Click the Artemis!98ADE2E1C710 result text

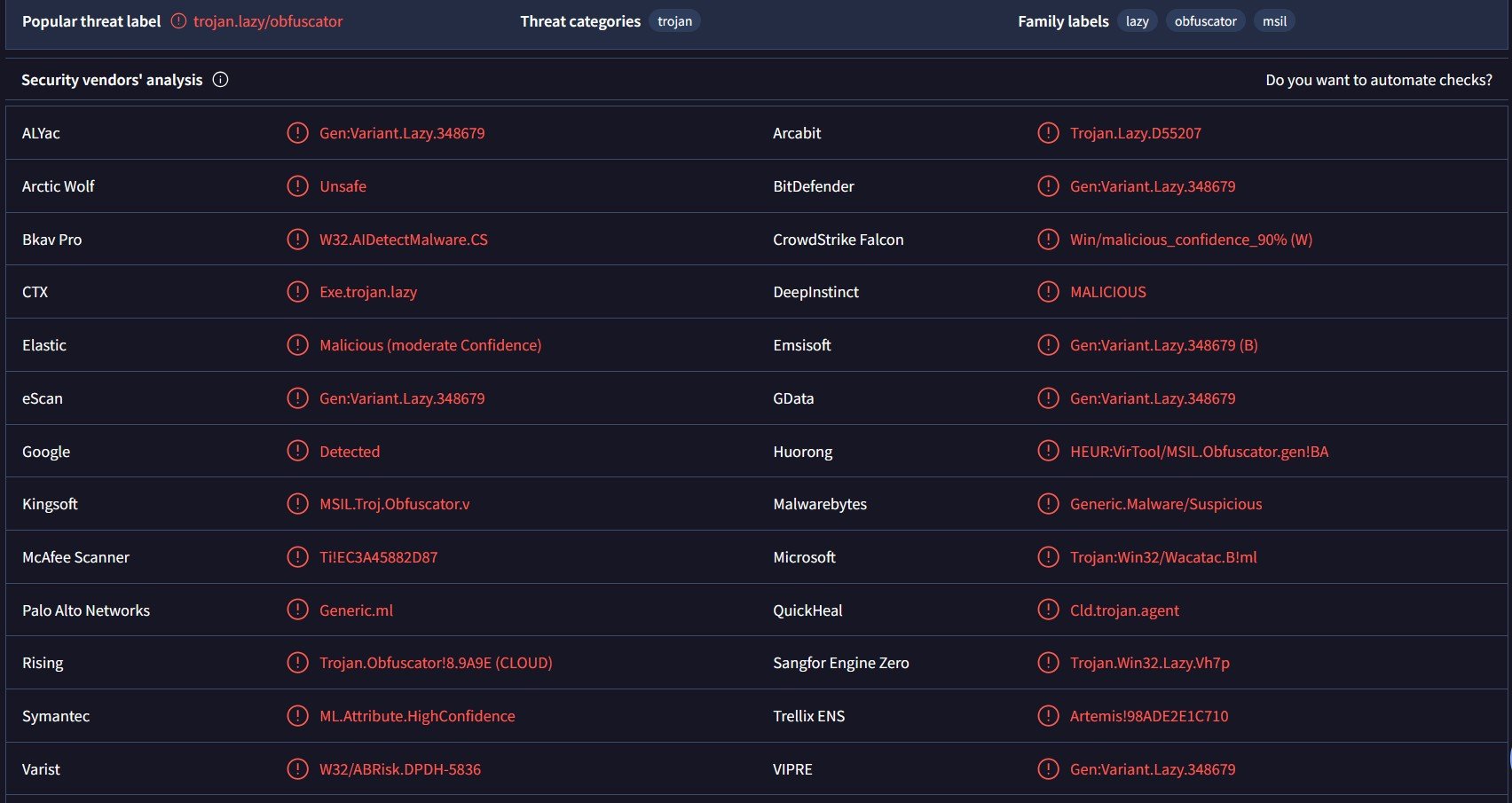(x=1149, y=716)
